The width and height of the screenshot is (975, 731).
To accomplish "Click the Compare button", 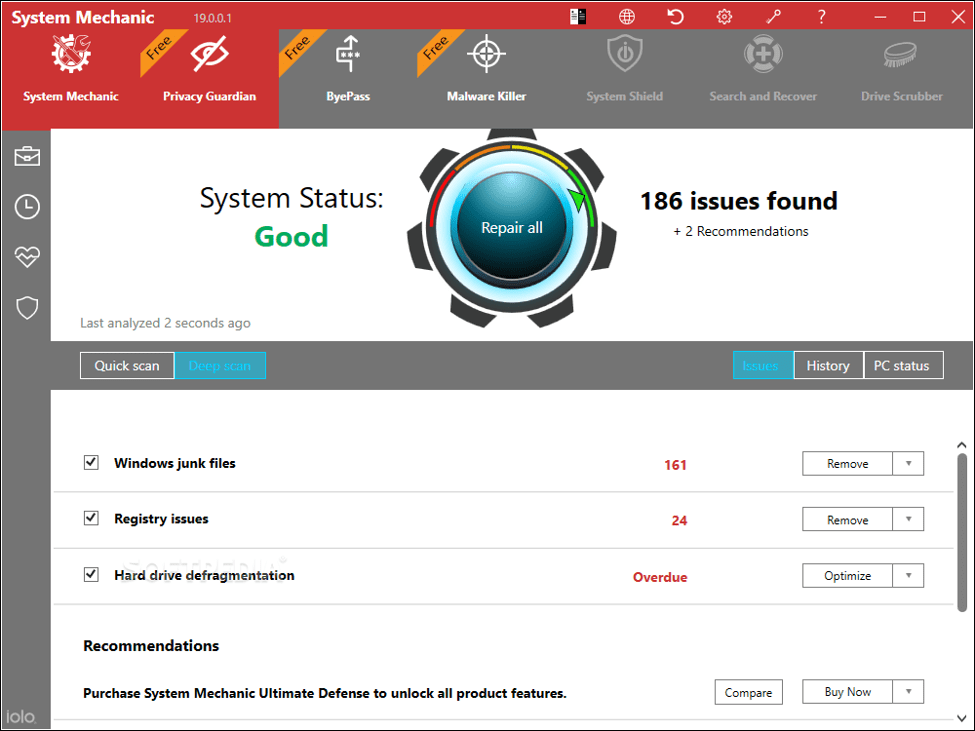I will 748,692.
